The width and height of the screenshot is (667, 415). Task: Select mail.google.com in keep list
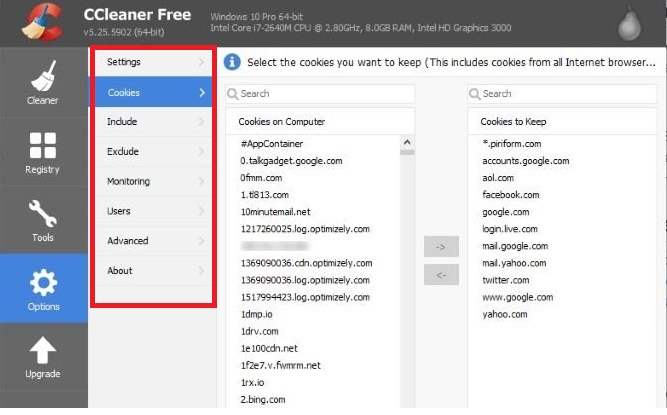tap(515, 246)
